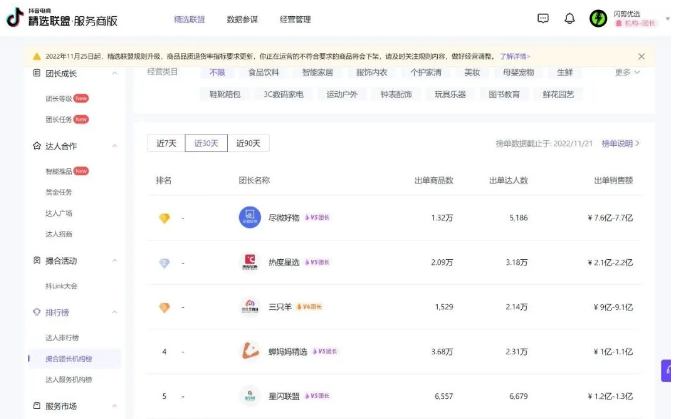The height and width of the screenshot is (419, 676).
Task: Click the warning triangle icon in banner
Action: (x=37, y=56)
